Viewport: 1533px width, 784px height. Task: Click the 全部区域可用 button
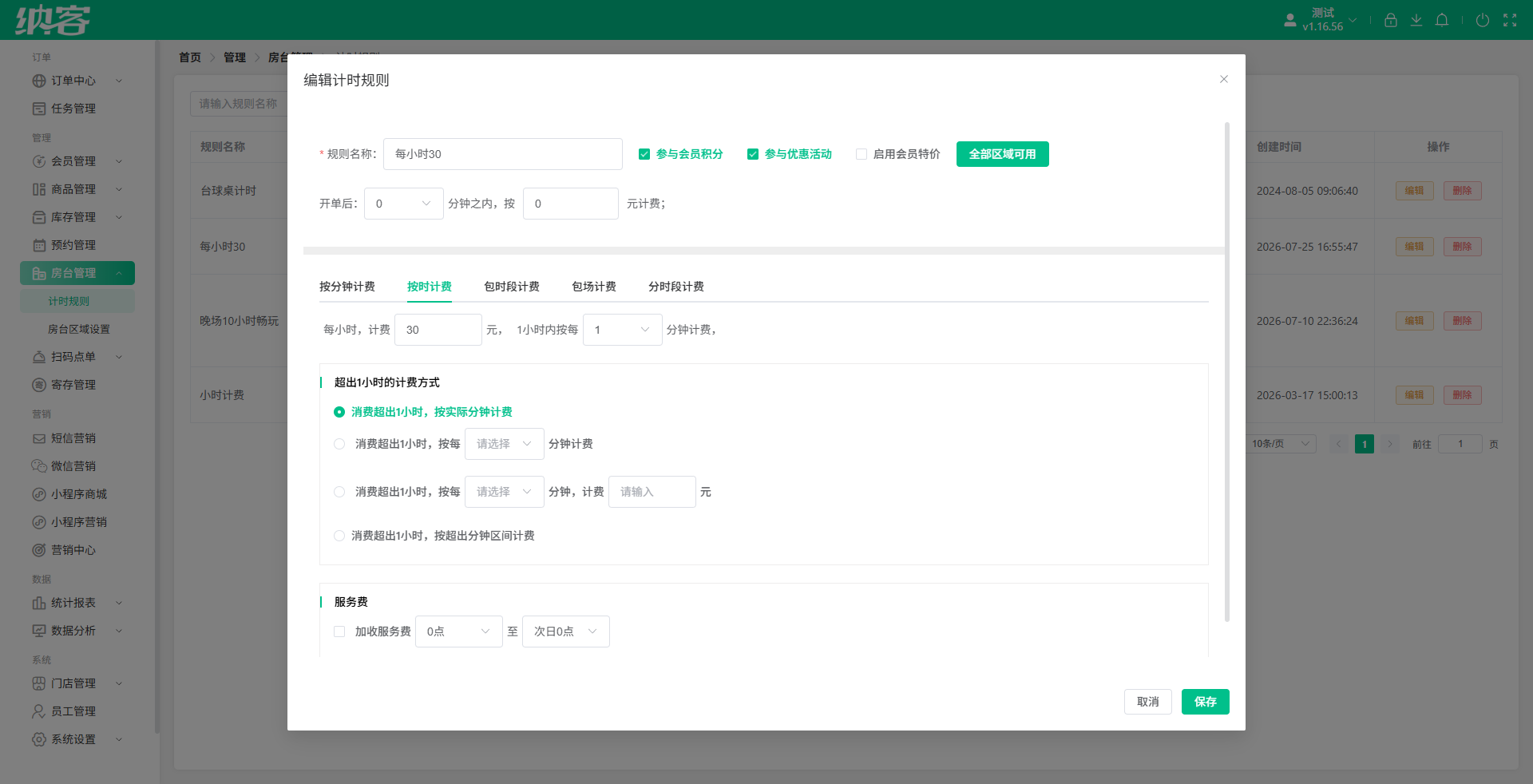(x=1003, y=154)
